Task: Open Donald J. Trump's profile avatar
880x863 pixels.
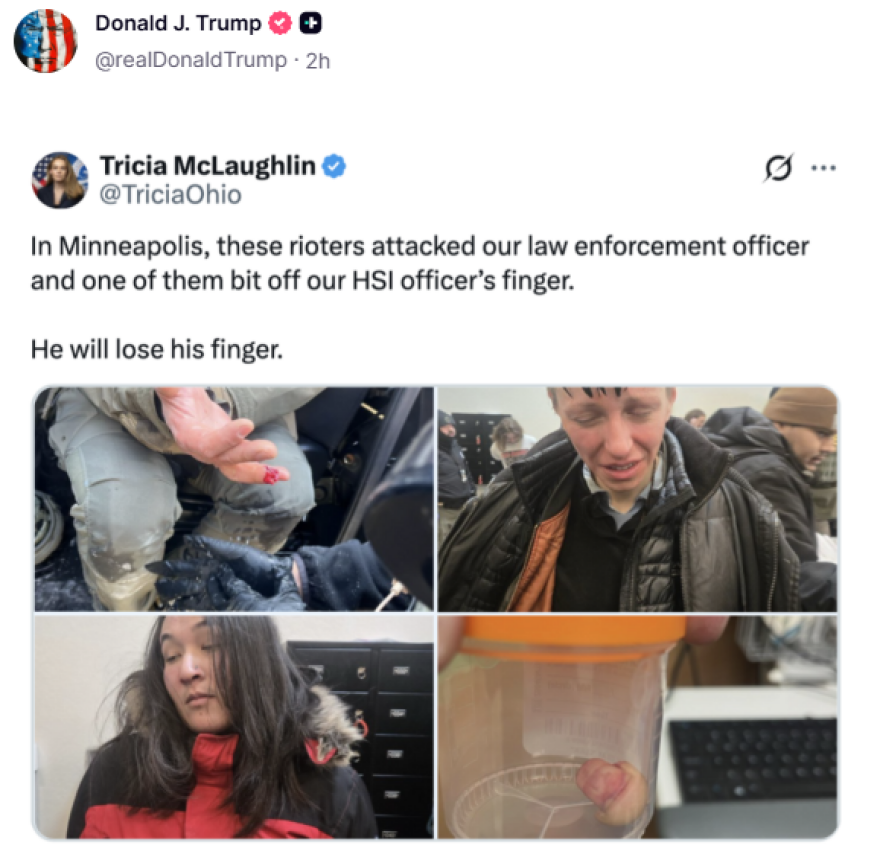Action: 45,41
